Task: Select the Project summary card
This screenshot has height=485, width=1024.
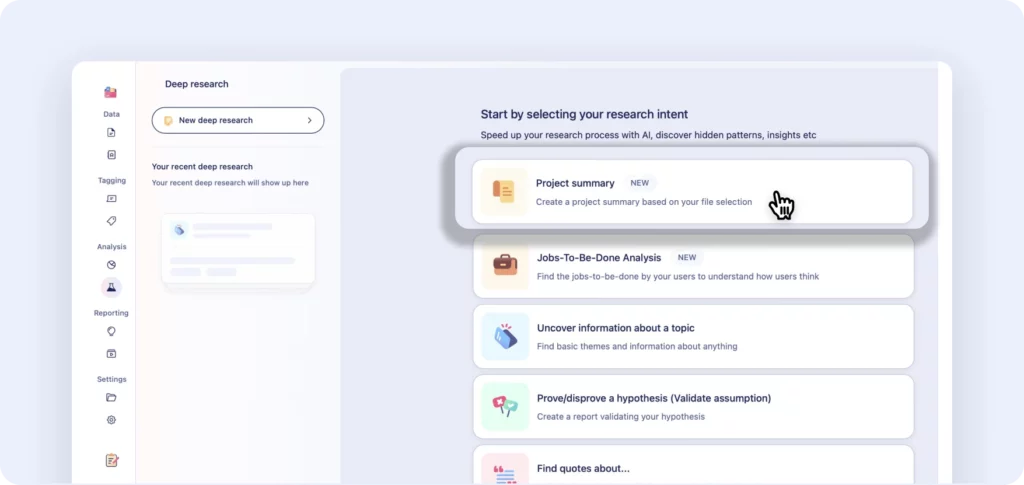Action: pos(692,192)
